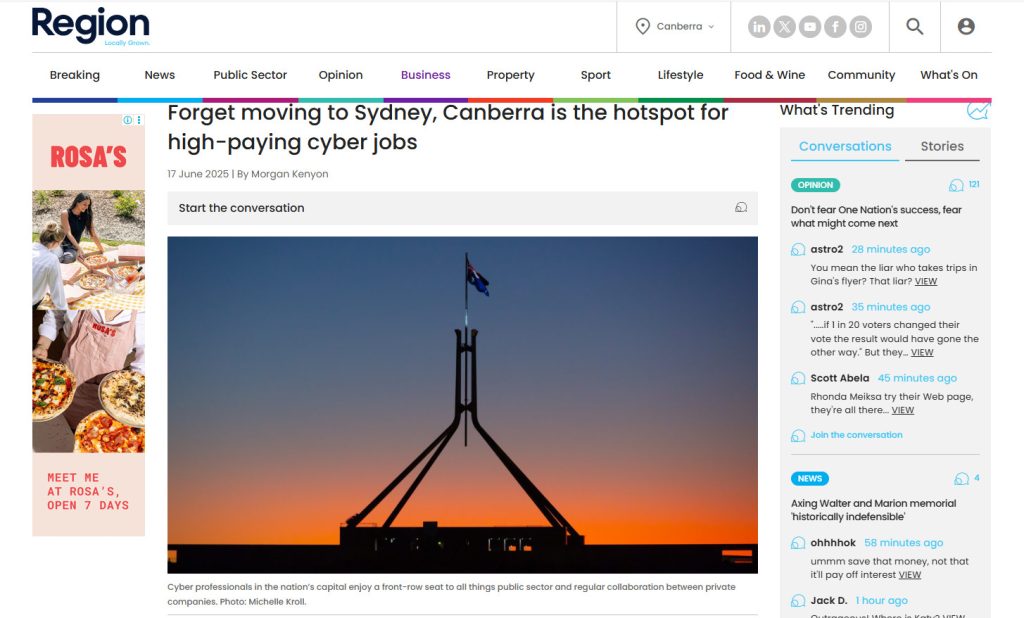1024x618 pixels.
Task: Open the Public Sector menu item
Action: 250,75
